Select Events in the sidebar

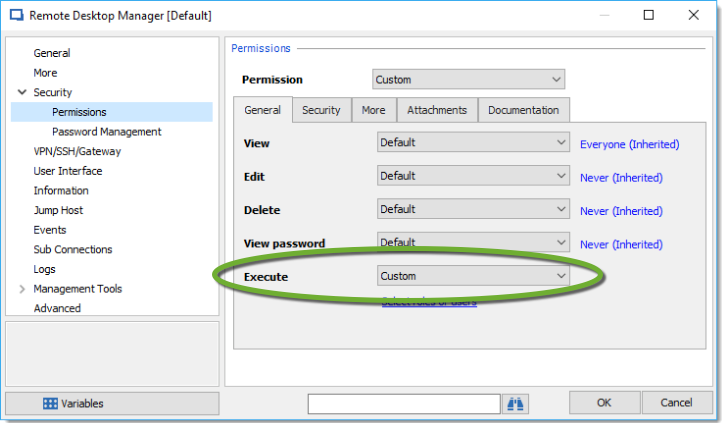[50, 230]
